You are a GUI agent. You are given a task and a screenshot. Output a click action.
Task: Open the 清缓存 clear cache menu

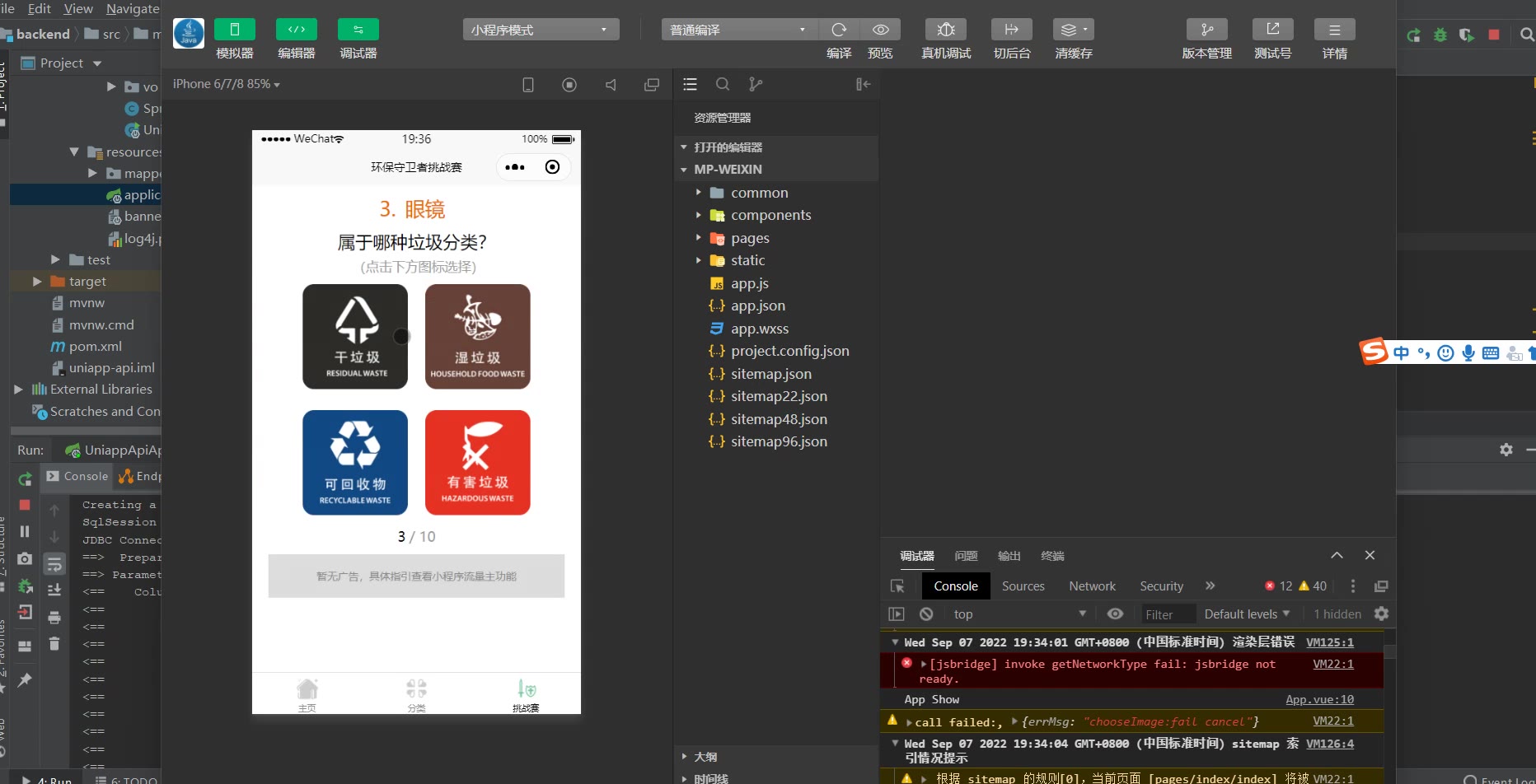click(1074, 30)
